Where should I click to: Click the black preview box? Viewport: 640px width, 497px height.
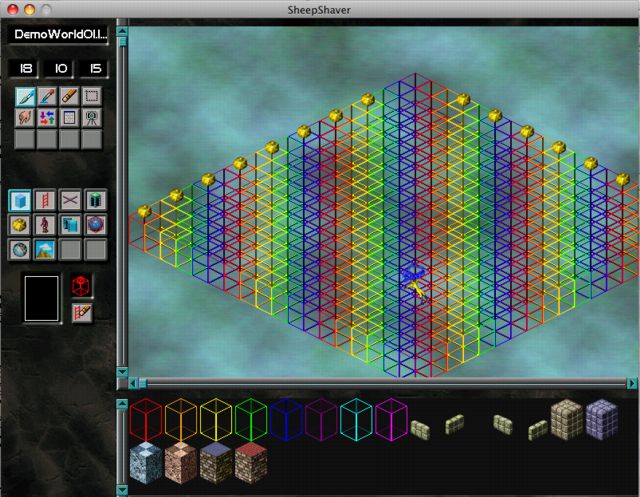[x=42, y=299]
